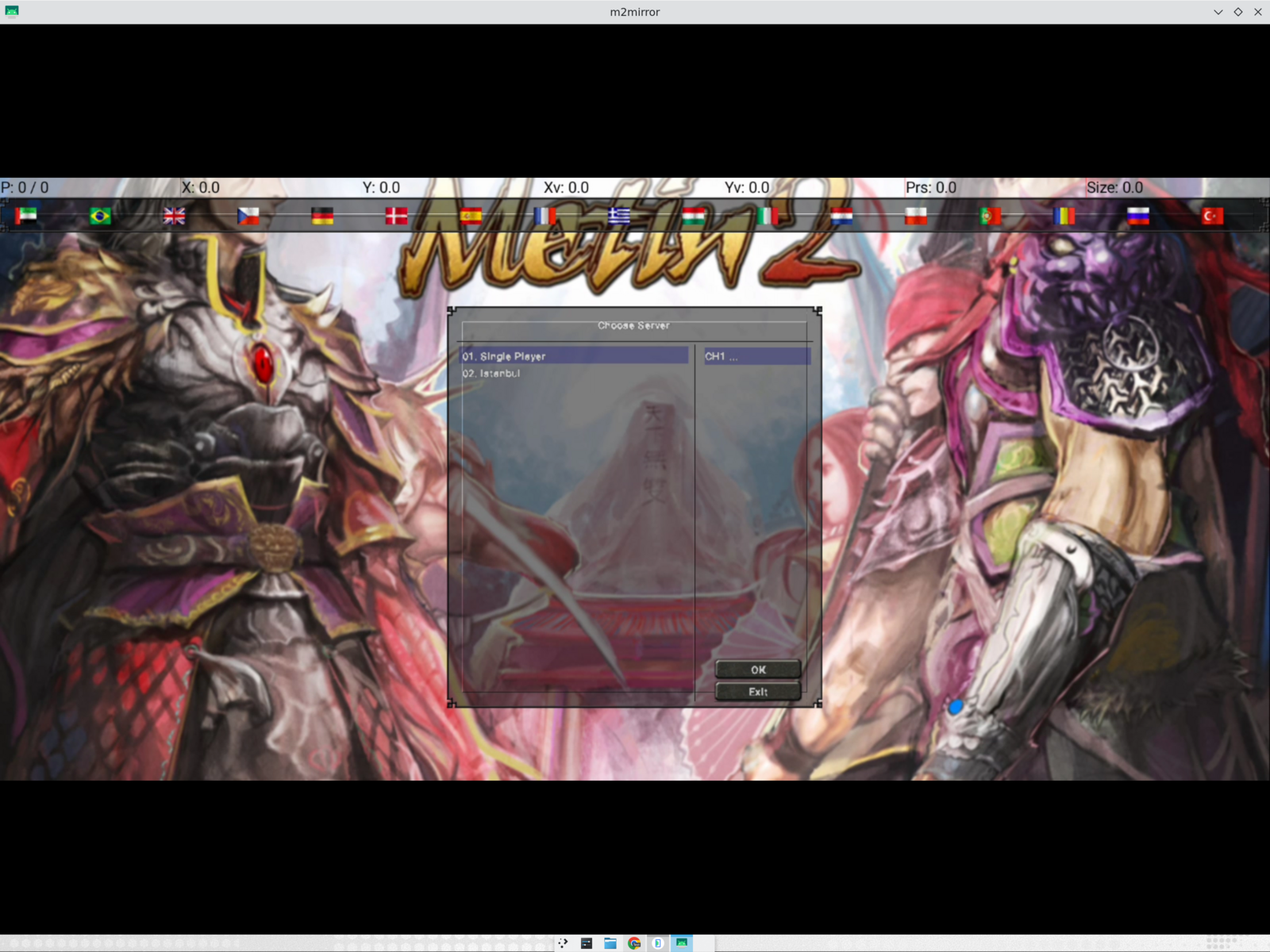Click the 'Prs: 0.0' pressure readout
The width and height of the screenshot is (1270, 952).
(931, 187)
